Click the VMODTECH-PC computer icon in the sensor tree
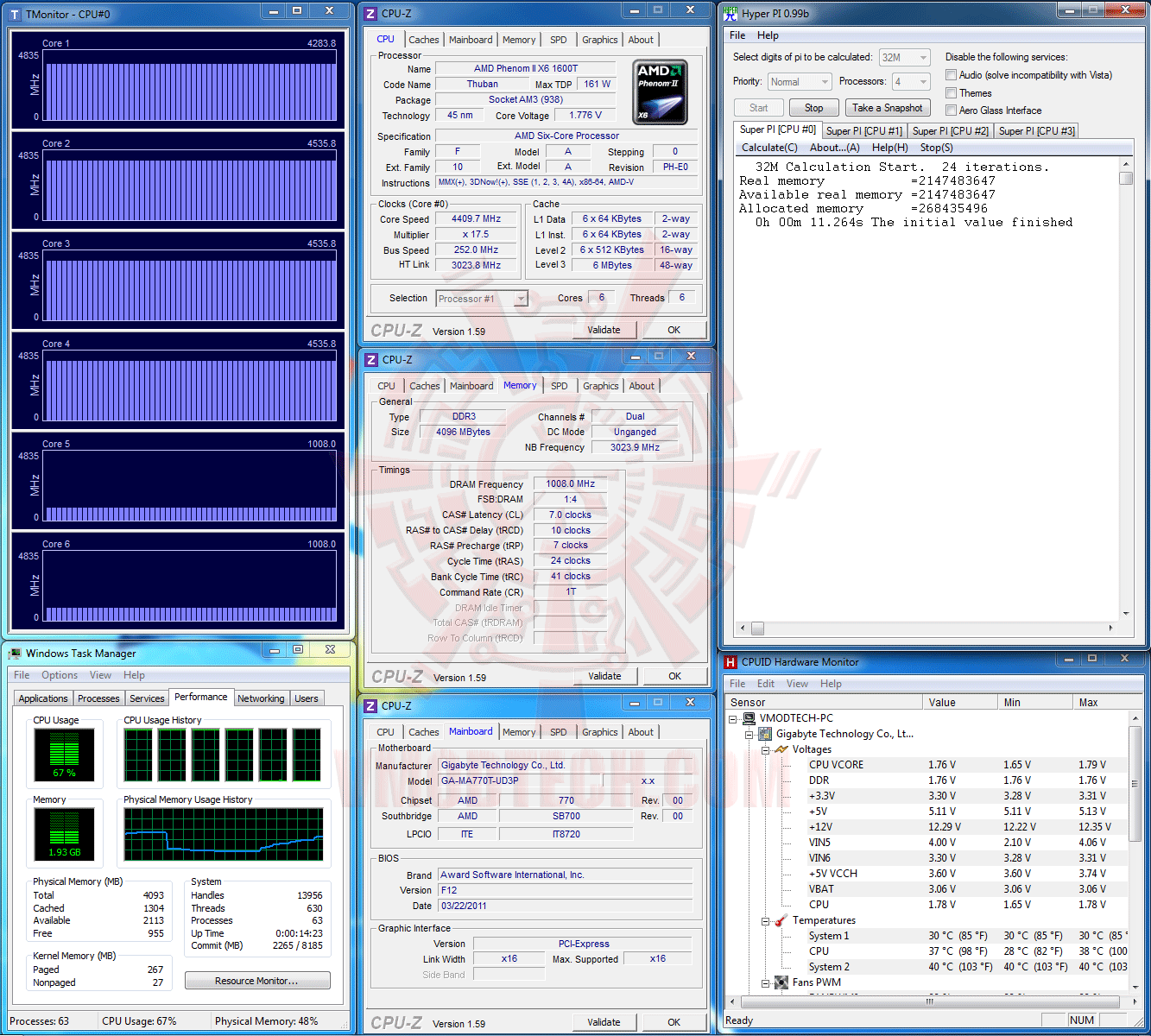This screenshot has width=1151, height=1036. [749, 718]
